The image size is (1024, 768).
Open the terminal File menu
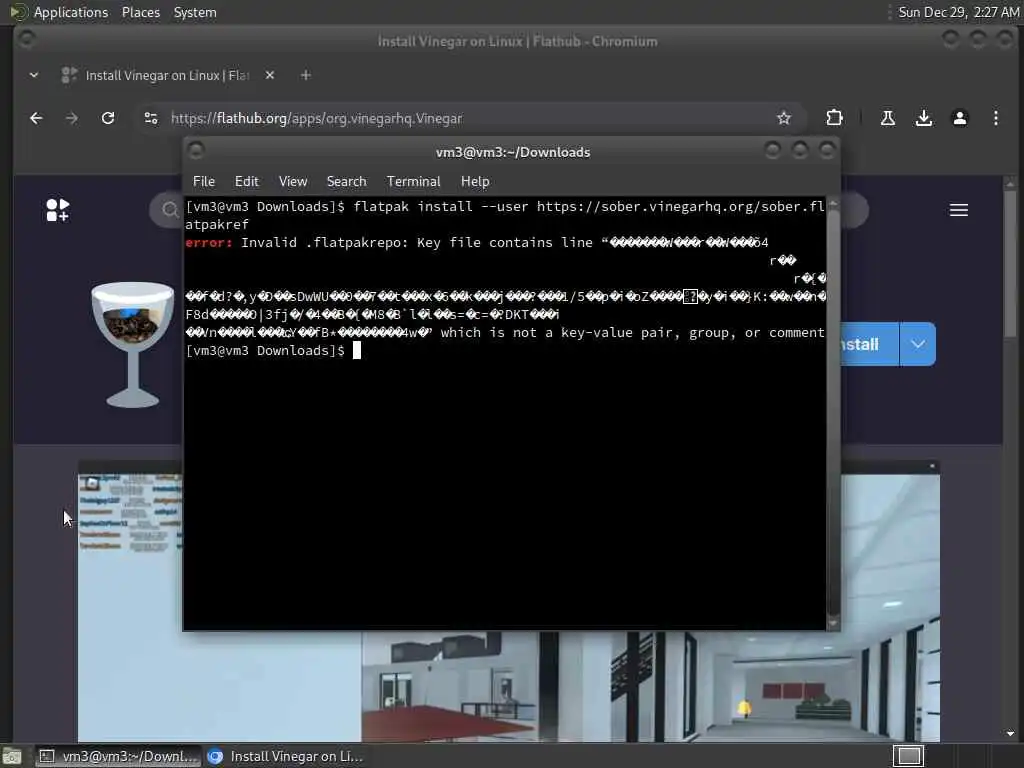(204, 182)
